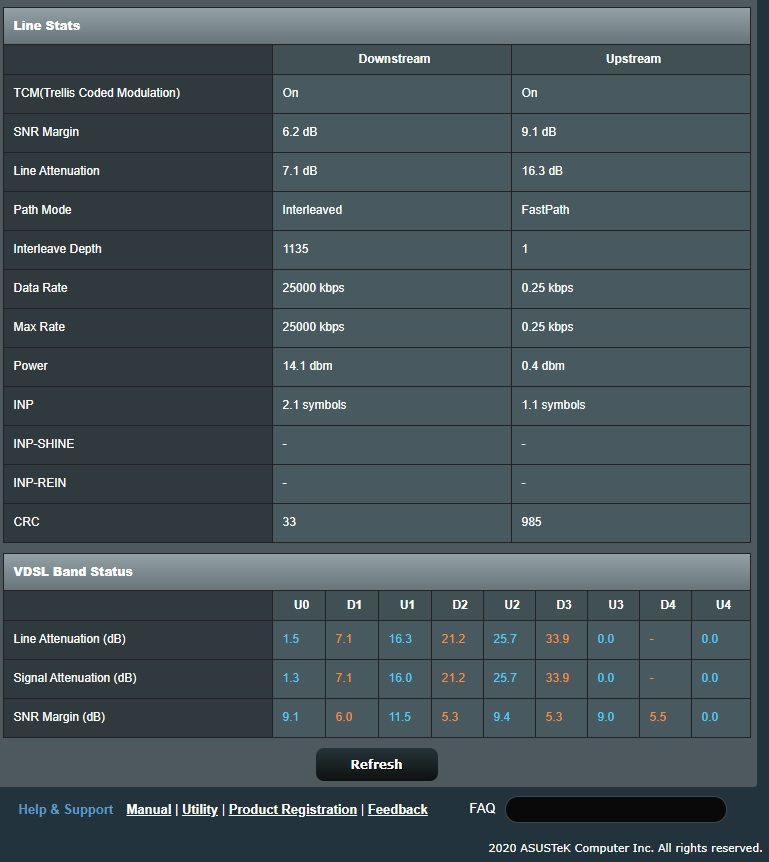Click the upstream CRC value 985

(532, 522)
